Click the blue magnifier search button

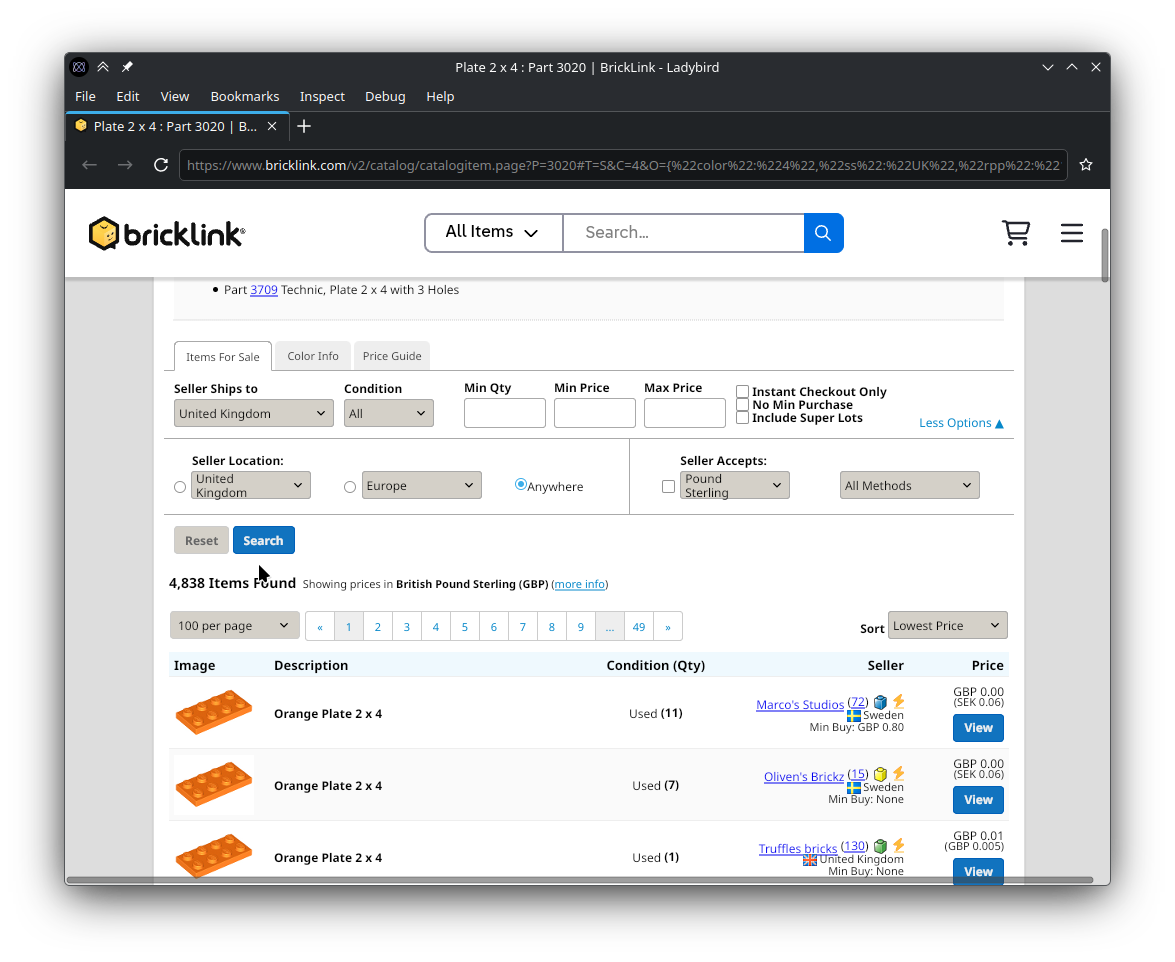pyautogui.click(x=823, y=233)
